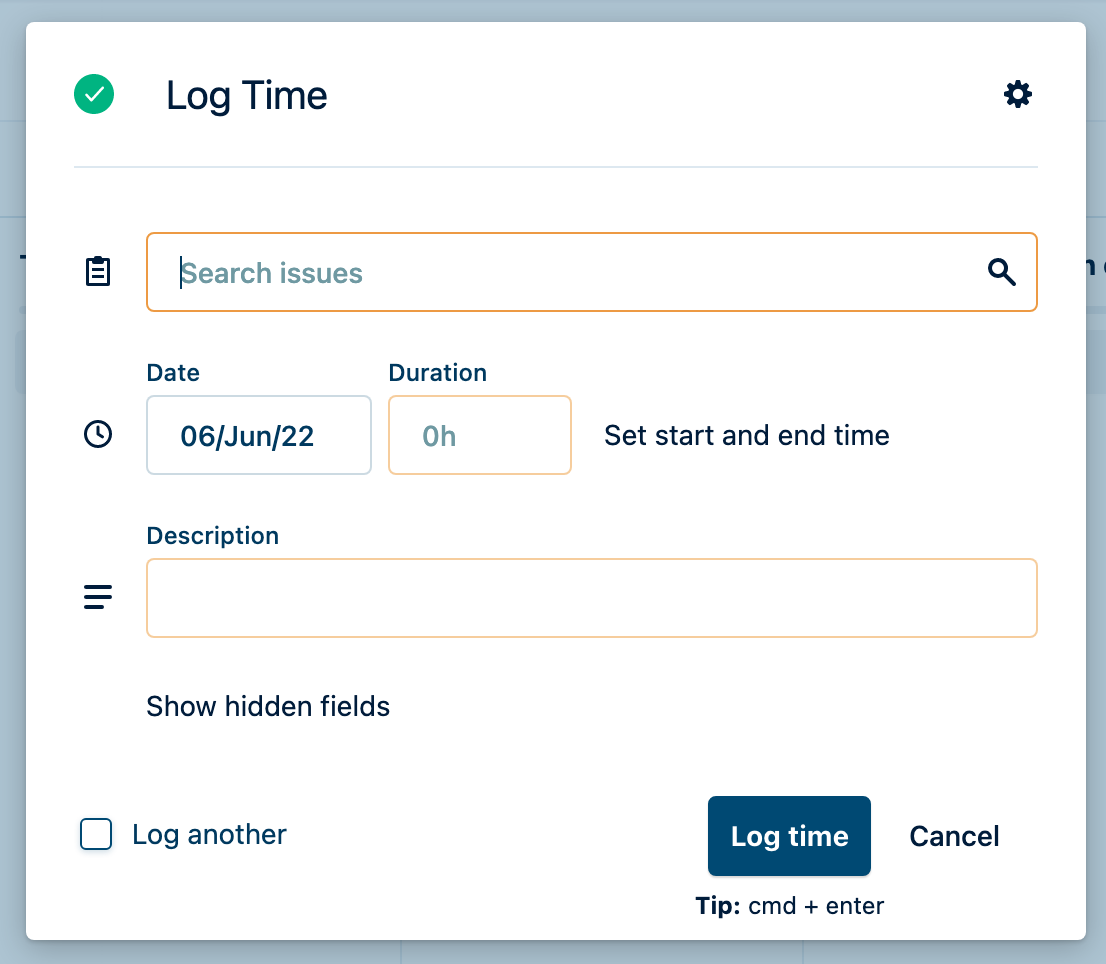Open the date picker showing 06/Jun/22
The image size is (1106, 964).
click(259, 435)
